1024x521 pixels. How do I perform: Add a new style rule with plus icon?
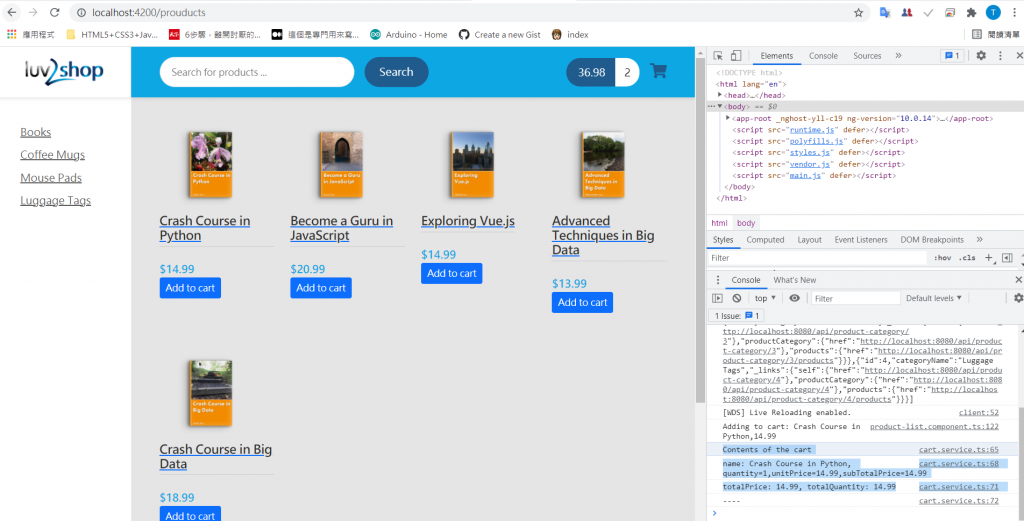[989, 258]
